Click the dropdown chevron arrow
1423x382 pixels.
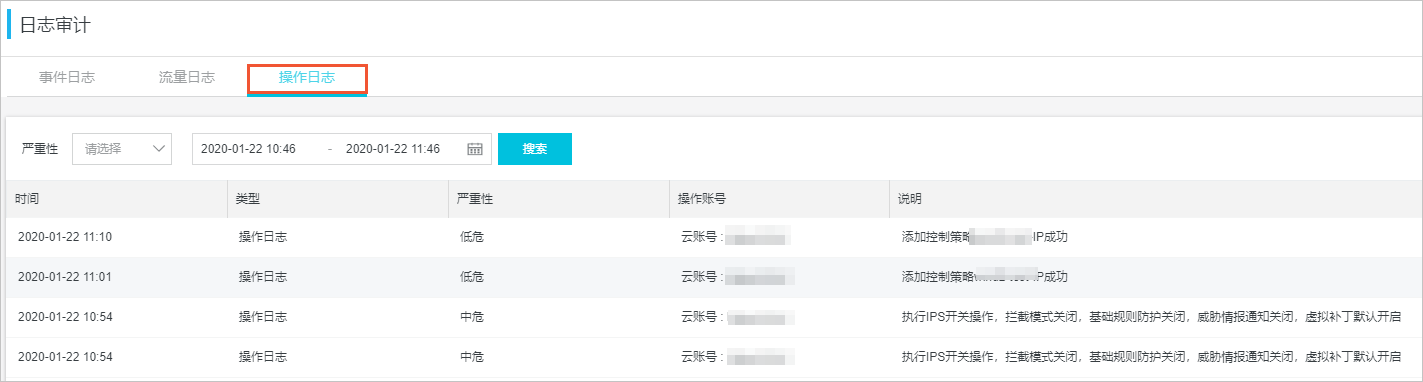coord(159,148)
